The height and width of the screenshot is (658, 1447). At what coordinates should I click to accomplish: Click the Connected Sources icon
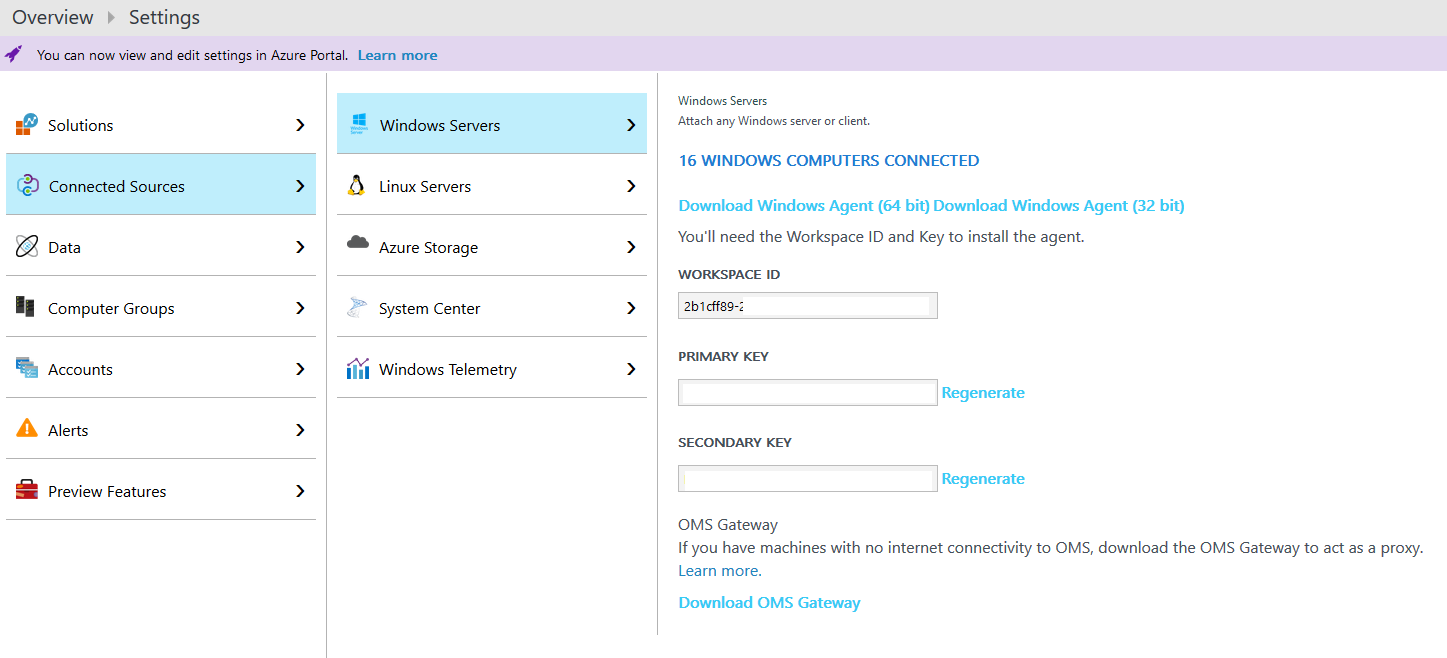coord(28,186)
